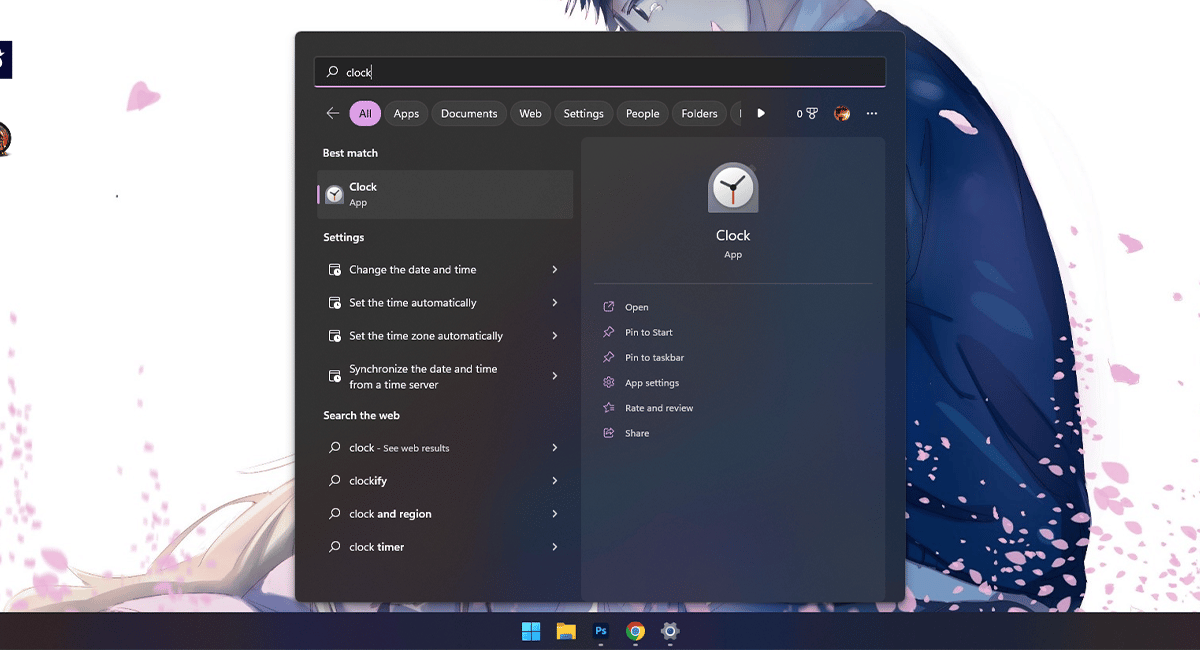Select 'Rate and review' for Clock
The height and width of the screenshot is (650, 1200).
658,408
